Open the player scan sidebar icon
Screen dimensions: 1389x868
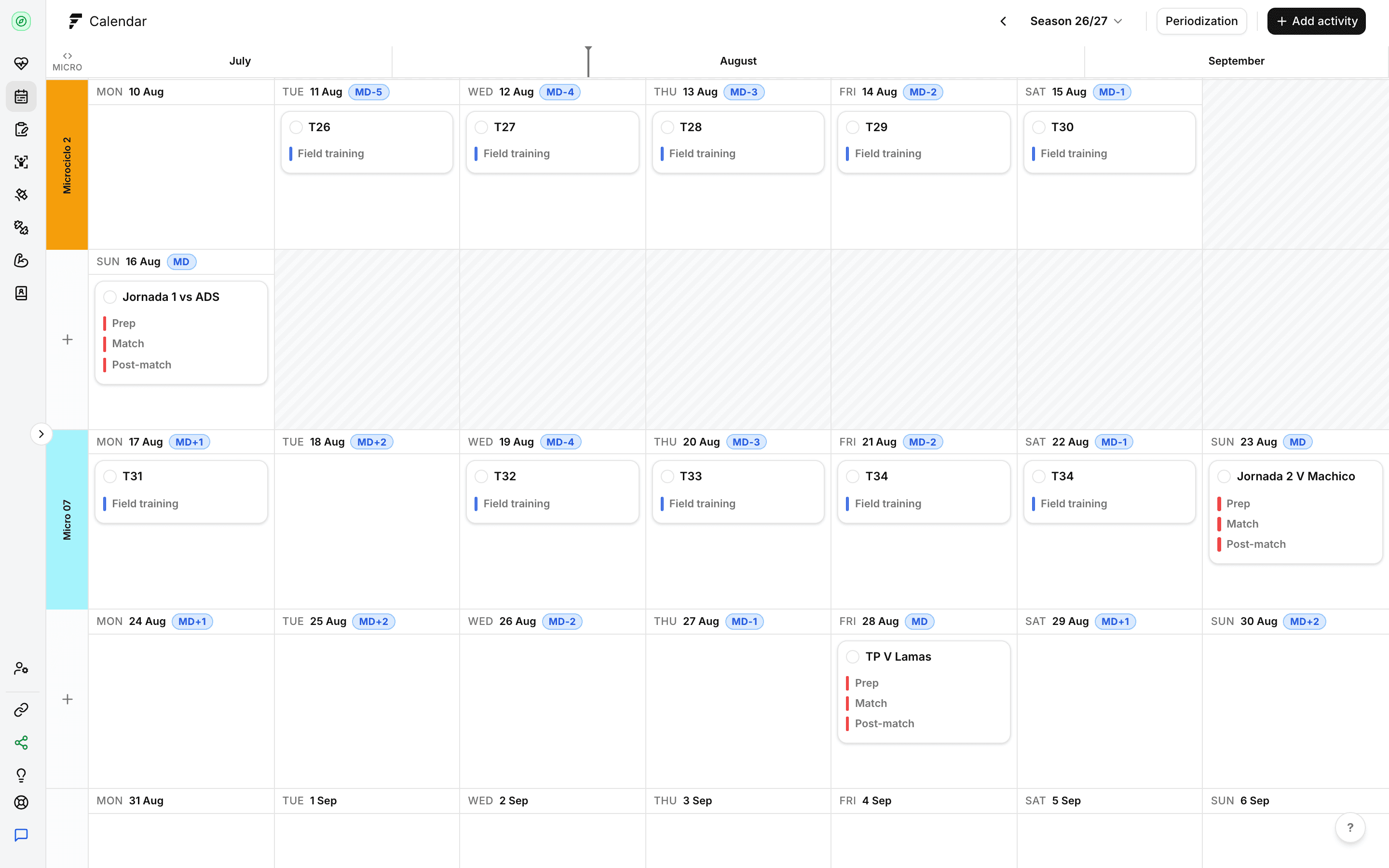21,162
